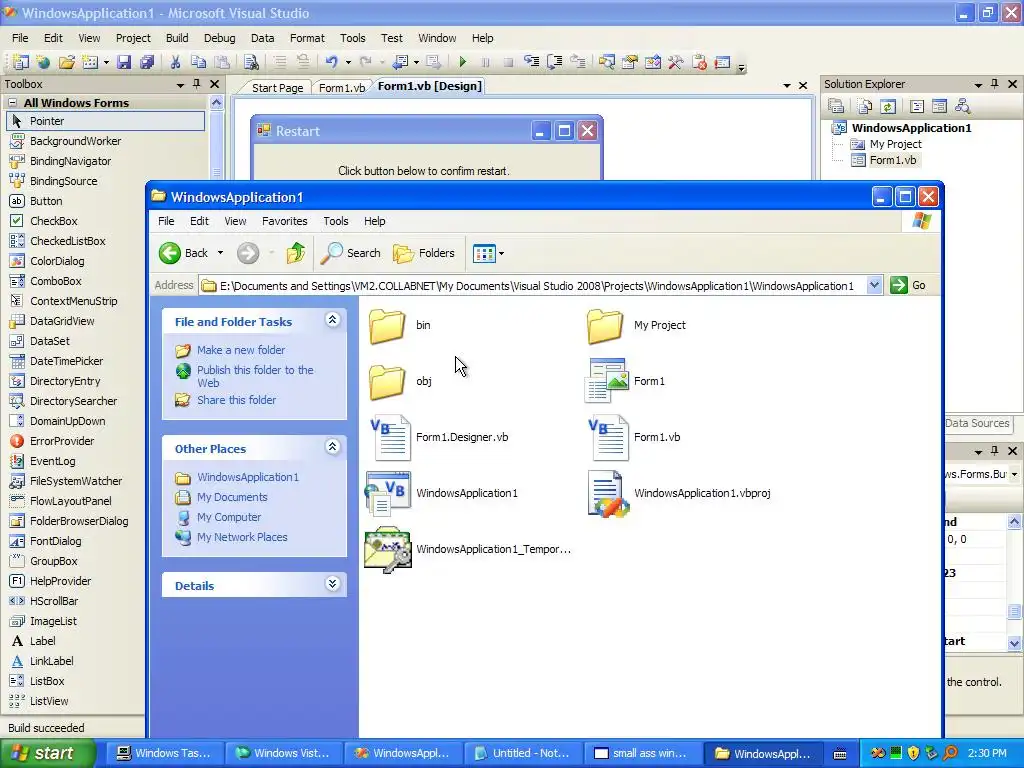Viewport: 1024px width, 768px height.
Task: Click the Cut scissors icon
Action: pyautogui.click(x=175, y=62)
